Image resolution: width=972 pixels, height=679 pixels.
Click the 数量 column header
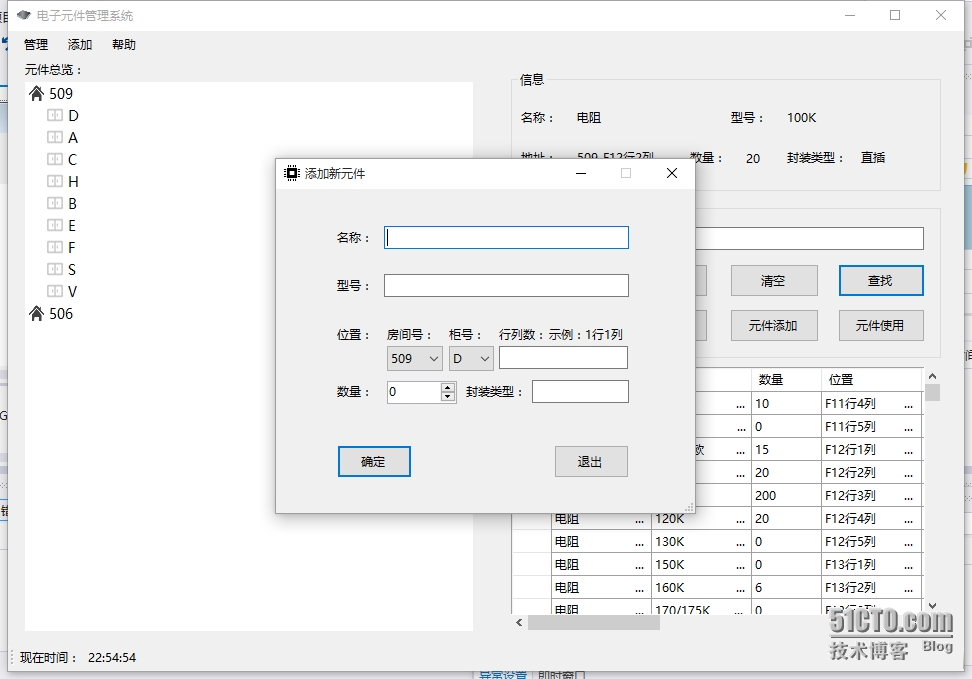[787, 379]
